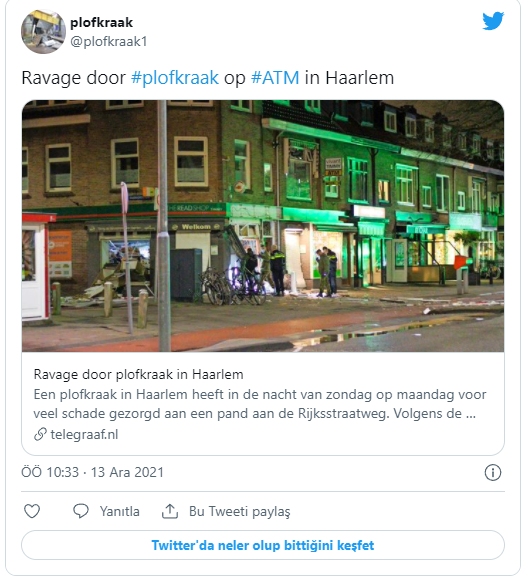Viewport: 524px width, 576px height.
Task: Click the article description starting Een plofkraak
Action: pyautogui.click(x=260, y=404)
